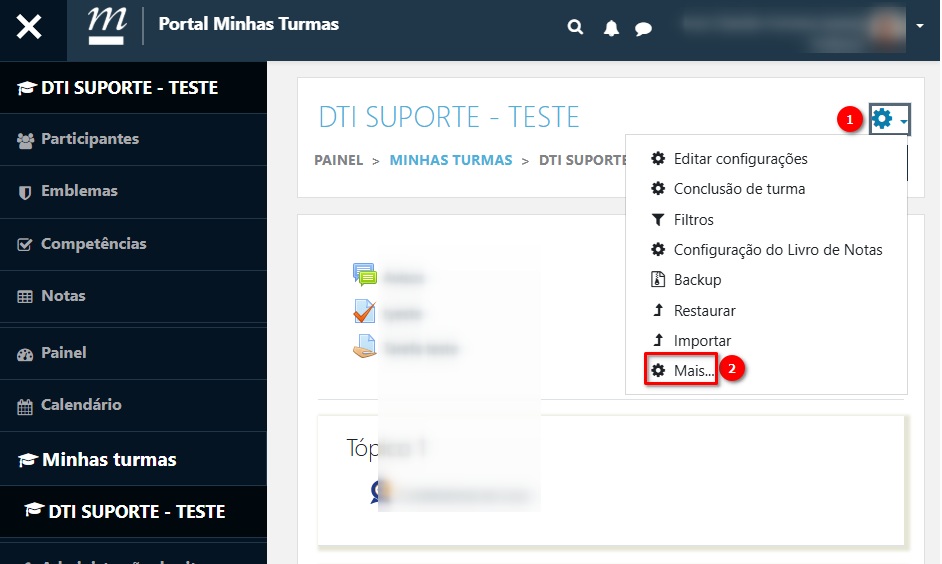The height and width of the screenshot is (564, 942).
Task: Choose Restaurar menu entry
Action: (766, 311)
